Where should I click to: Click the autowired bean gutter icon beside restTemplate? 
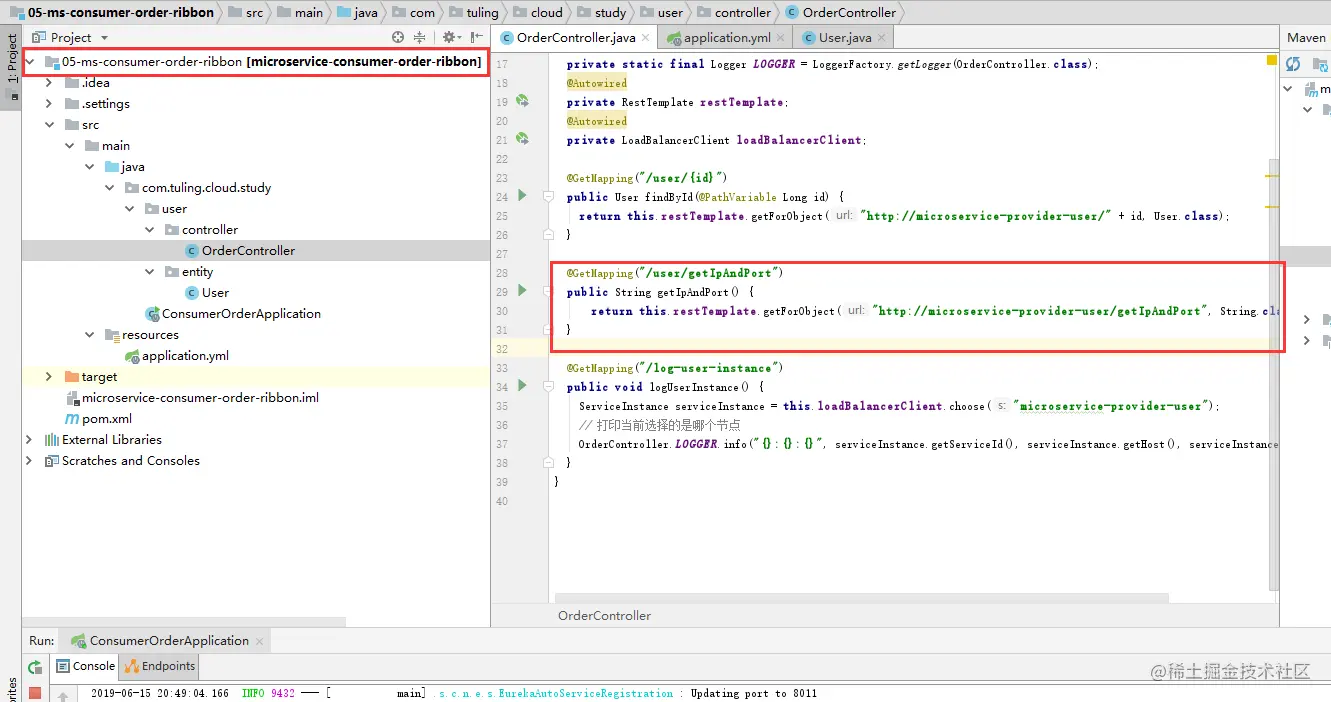coord(522,102)
